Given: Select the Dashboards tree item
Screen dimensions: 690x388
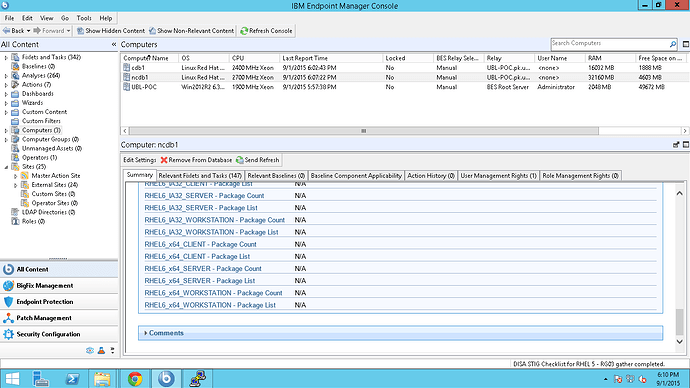Looking at the screenshot, I should [x=38, y=94].
